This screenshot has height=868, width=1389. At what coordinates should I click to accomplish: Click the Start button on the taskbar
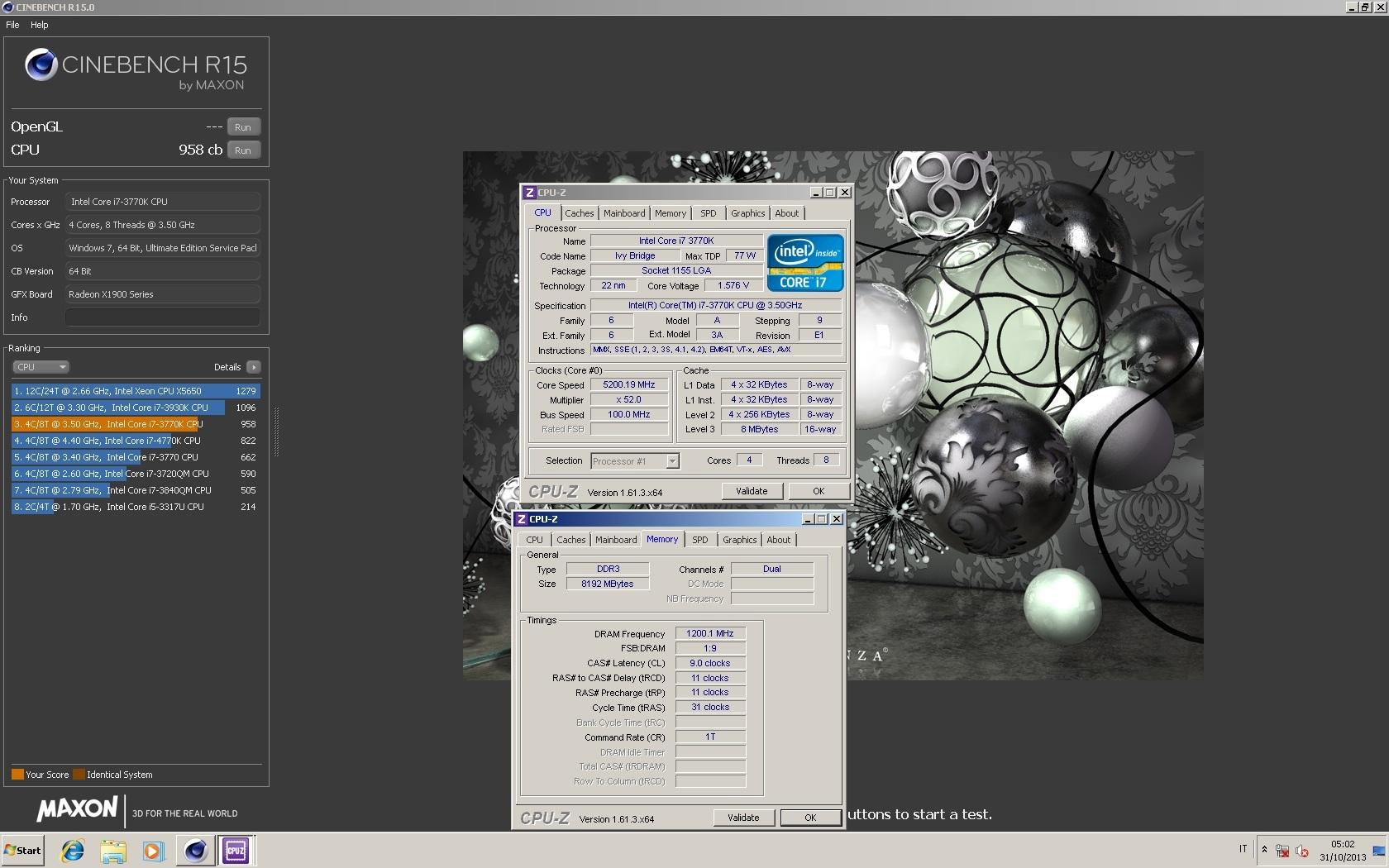pyautogui.click(x=22, y=850)
